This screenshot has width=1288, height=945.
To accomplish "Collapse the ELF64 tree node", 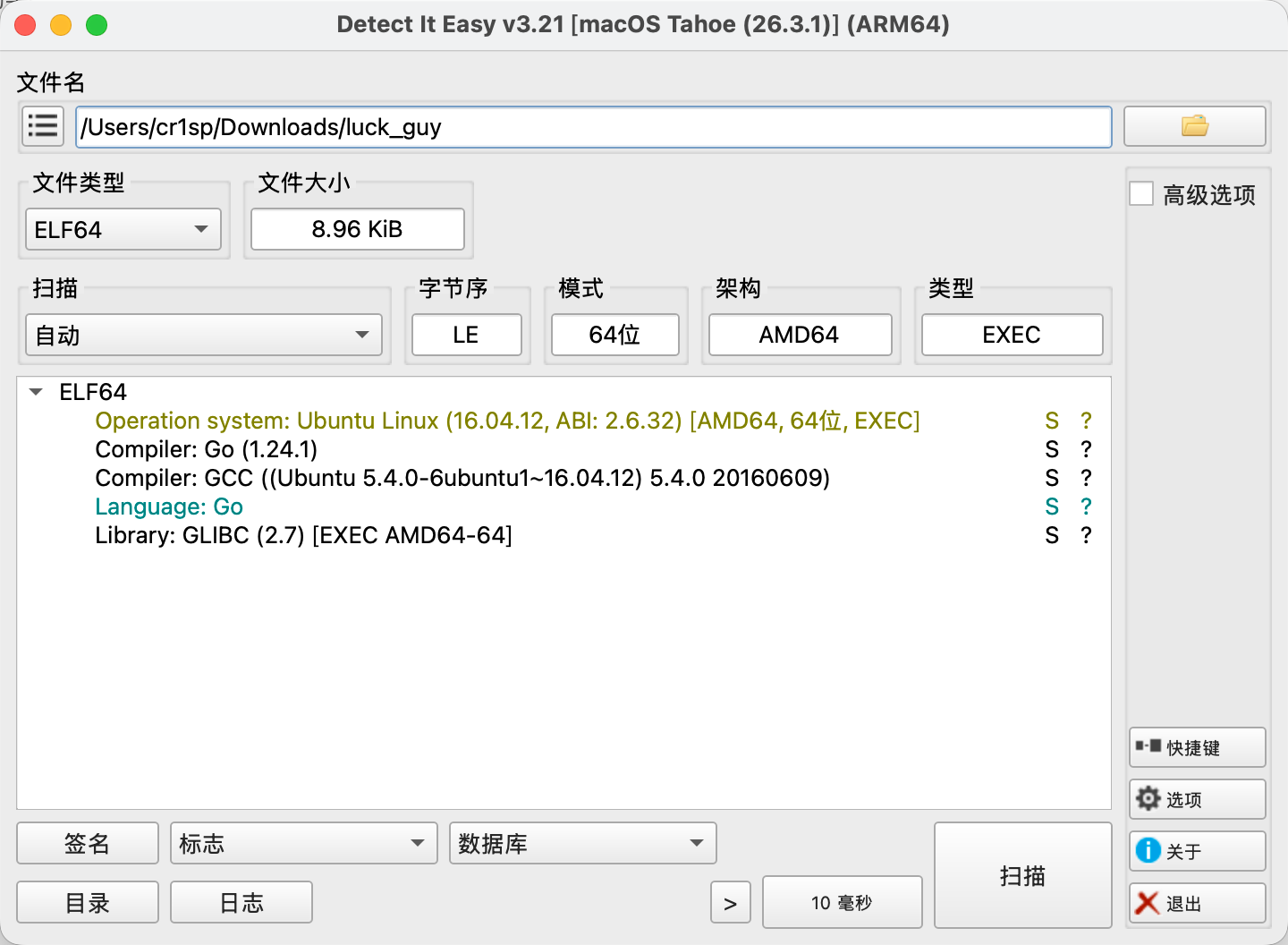I will pyautogui.click(x=37, y=392).
